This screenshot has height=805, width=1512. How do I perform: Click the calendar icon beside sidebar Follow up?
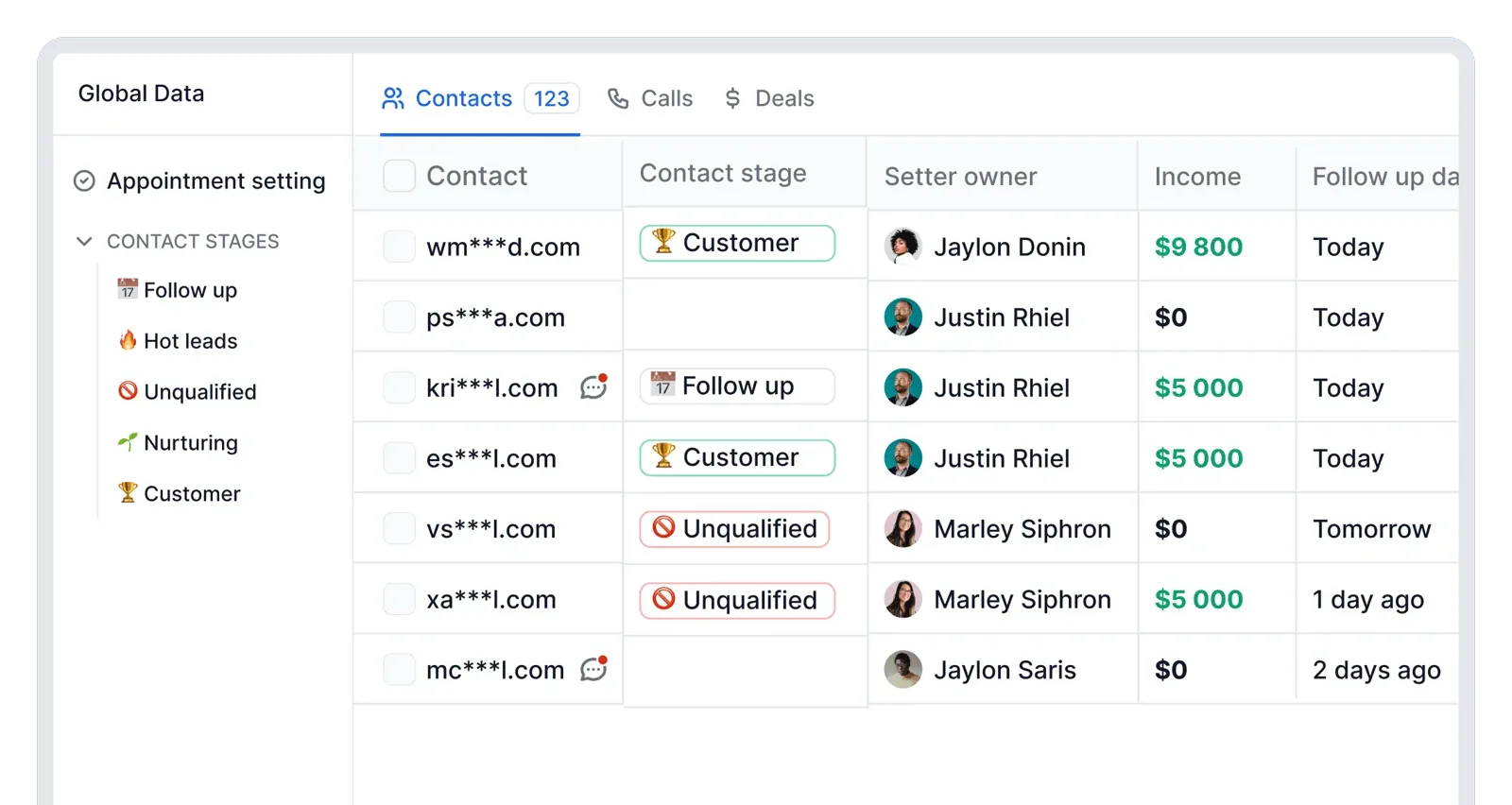(128, 289)
